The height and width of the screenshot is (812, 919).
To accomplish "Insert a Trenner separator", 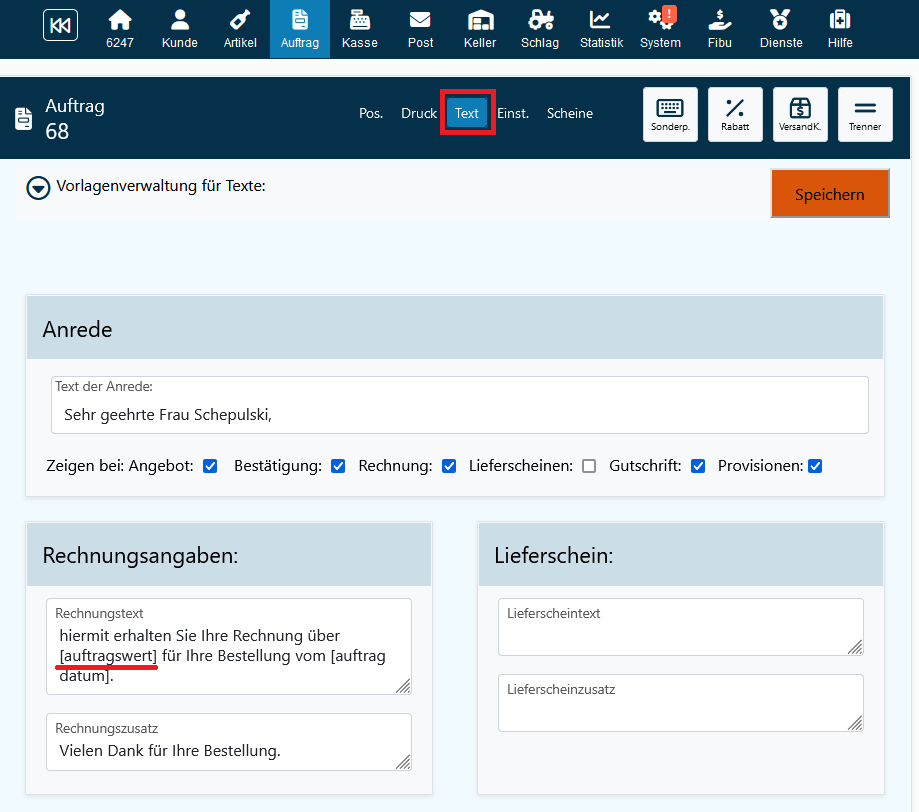I will click(865, 114).
